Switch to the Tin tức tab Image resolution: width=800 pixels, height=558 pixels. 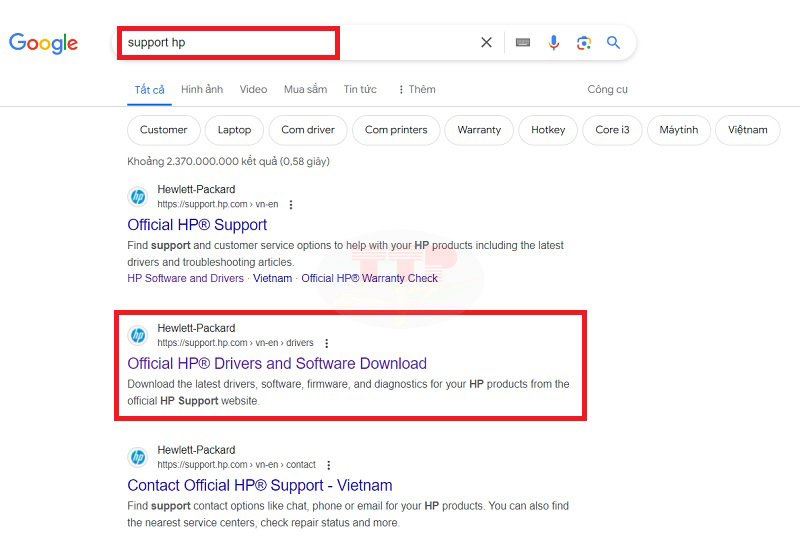pyautogui.click(x=360, y=89)
